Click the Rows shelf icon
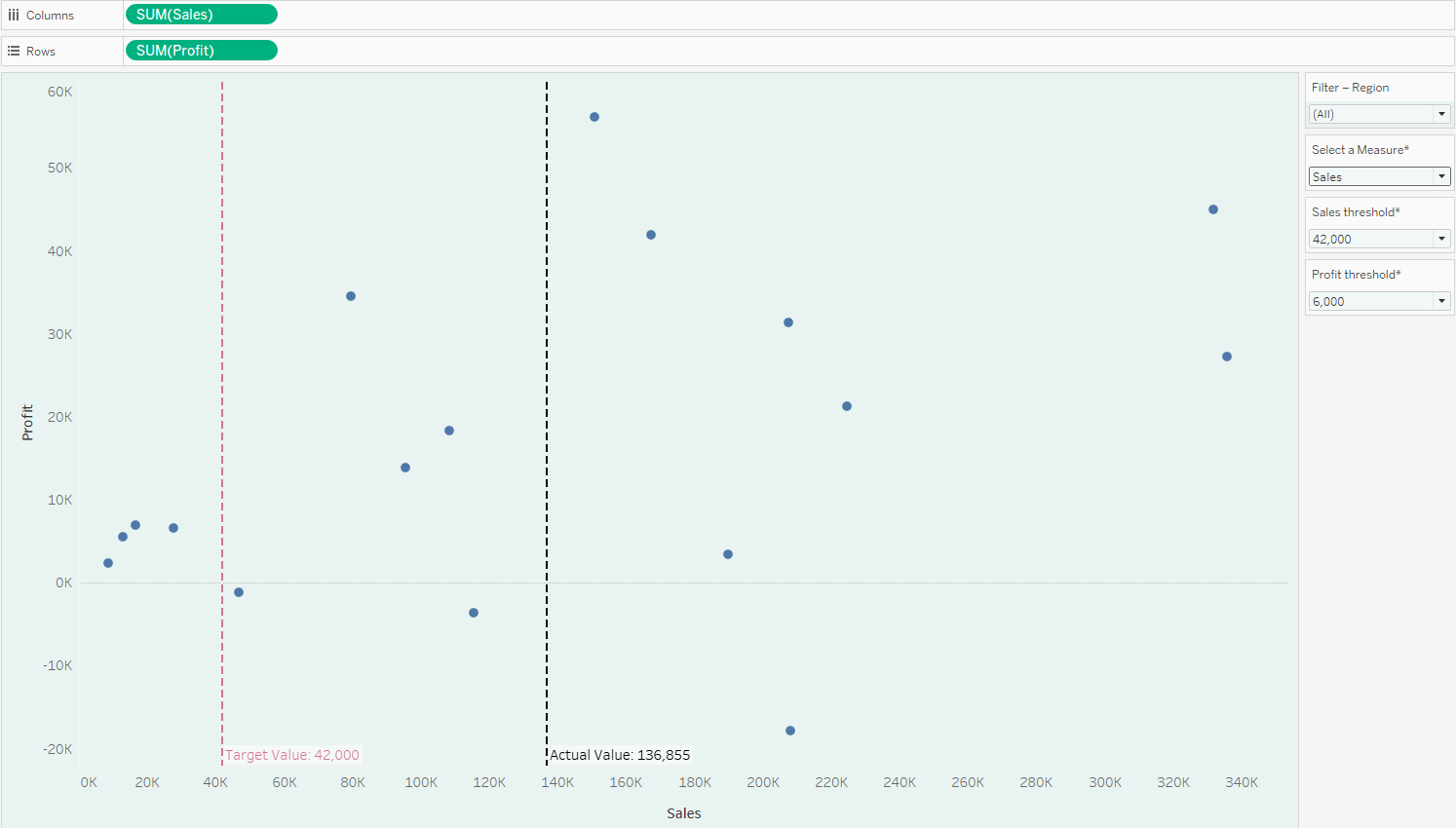 click(14, 51)
